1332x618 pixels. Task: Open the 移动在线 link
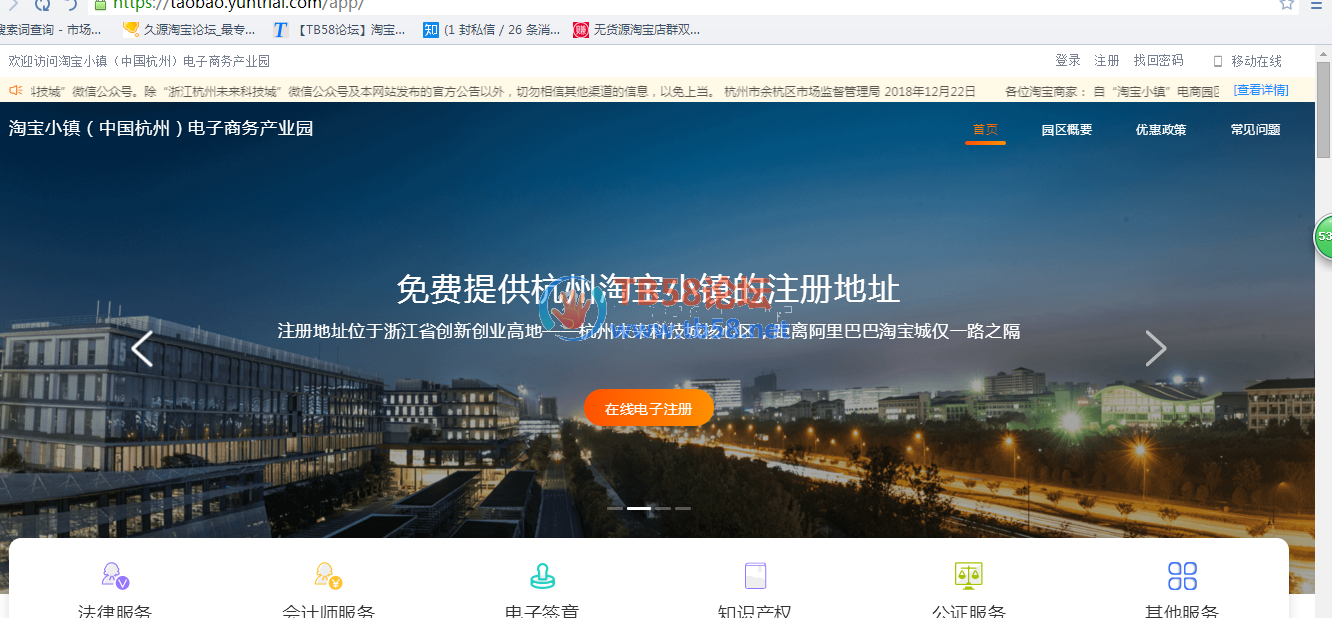tap(1256, 61)
